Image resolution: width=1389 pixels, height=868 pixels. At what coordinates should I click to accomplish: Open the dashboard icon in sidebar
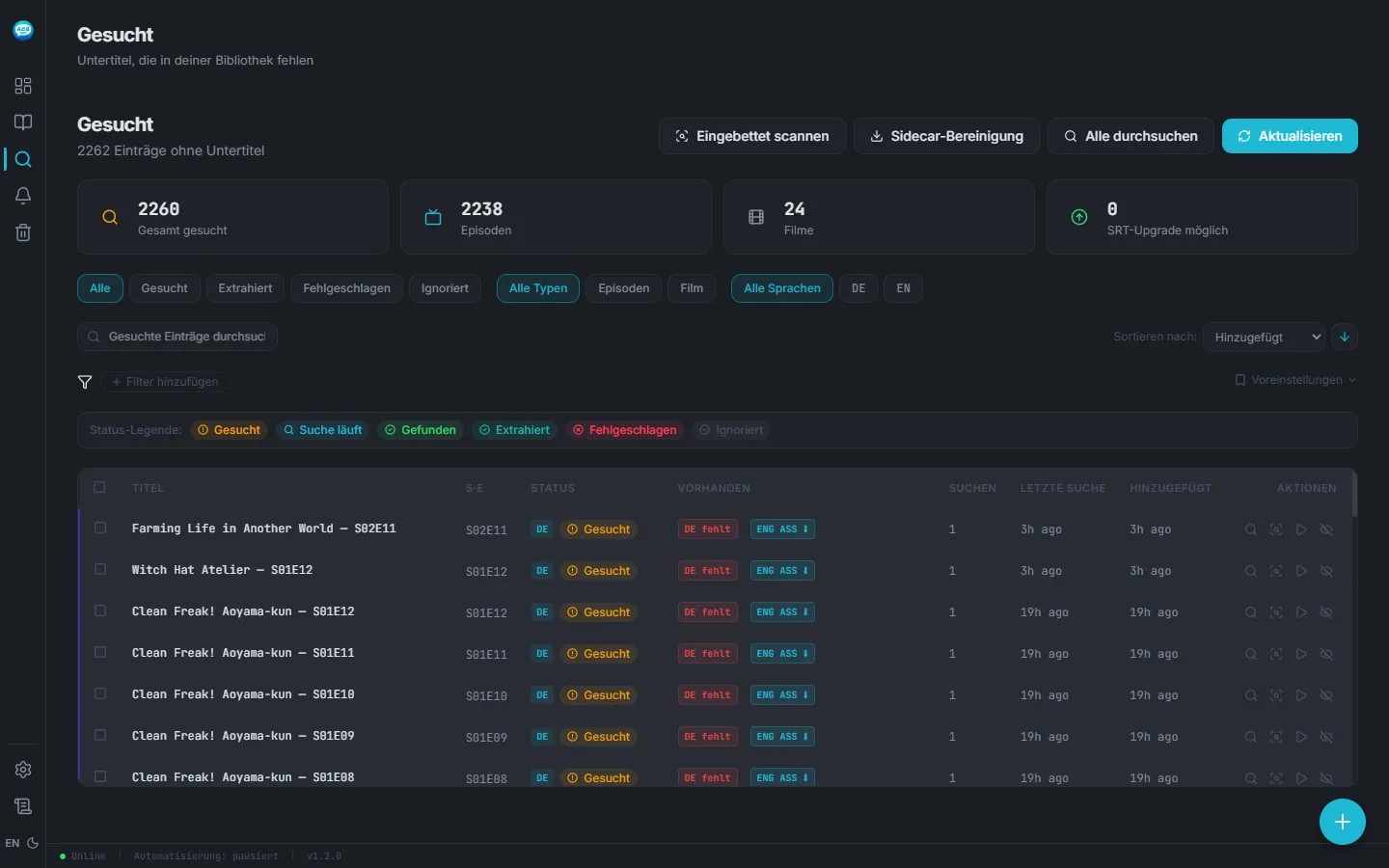tap(23, 86)
